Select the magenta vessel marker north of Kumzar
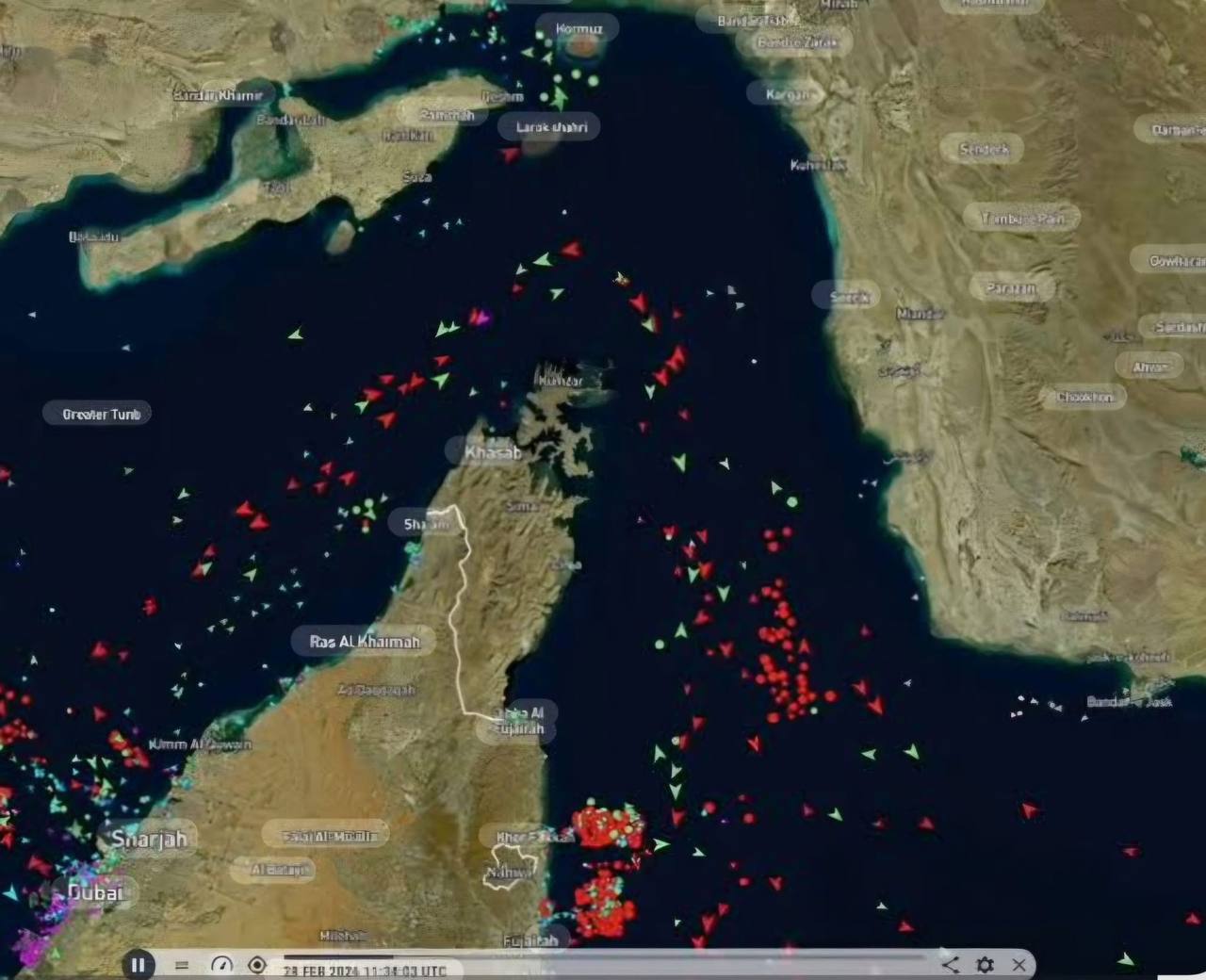The image size is (1206, 980). (x=481, y=318)
